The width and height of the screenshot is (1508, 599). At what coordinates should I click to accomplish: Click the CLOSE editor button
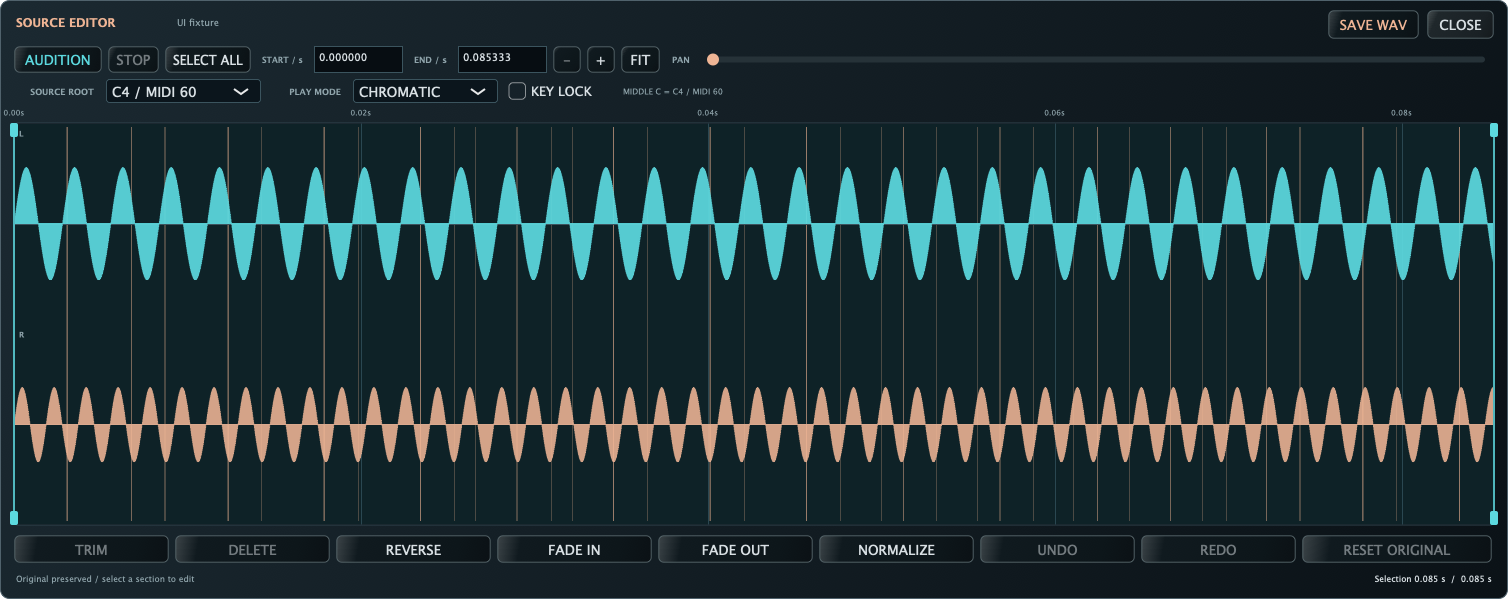(1460, 25)
